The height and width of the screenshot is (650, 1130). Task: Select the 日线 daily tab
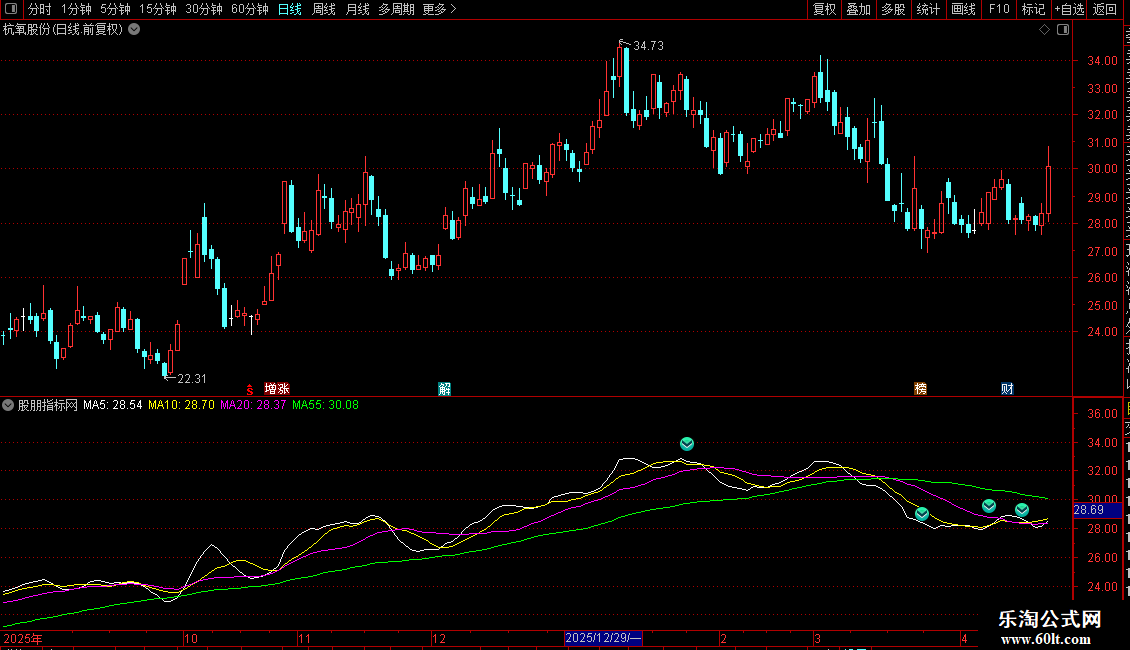coord(290,9)
